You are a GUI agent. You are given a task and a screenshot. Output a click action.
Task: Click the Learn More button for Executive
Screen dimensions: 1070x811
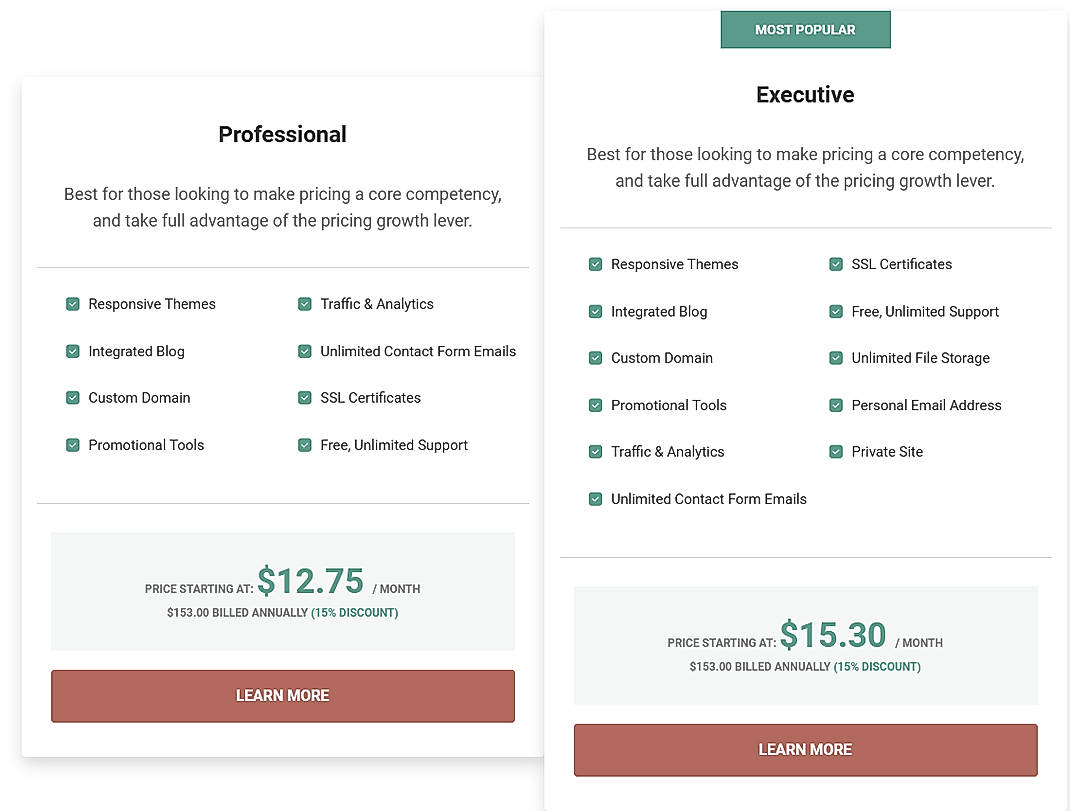(x=805, y=749)
